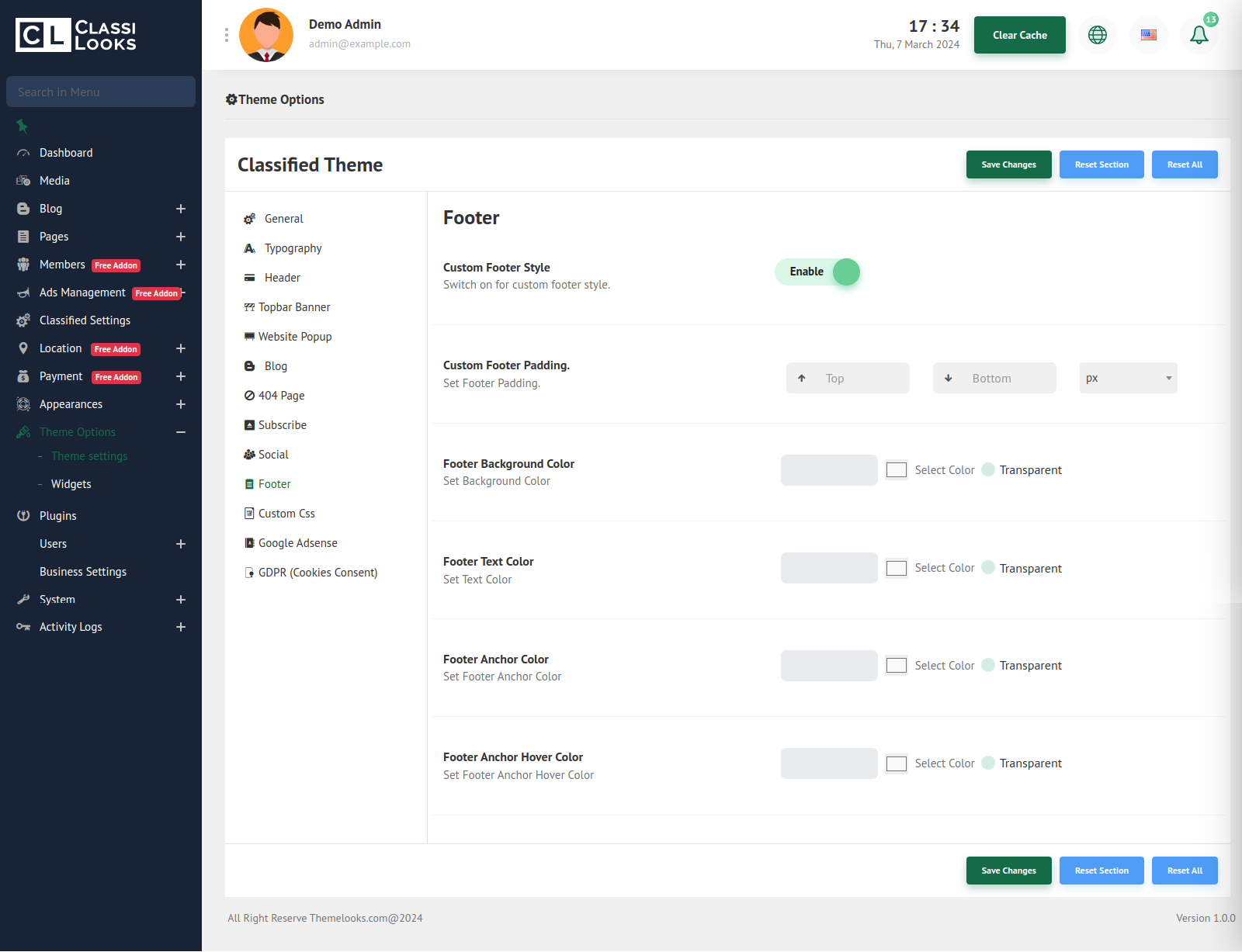
Task: Click the Plugins plug icon
Action: (23, 516)
